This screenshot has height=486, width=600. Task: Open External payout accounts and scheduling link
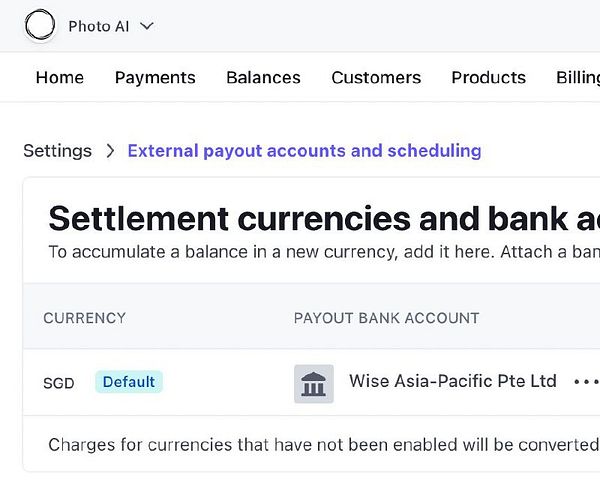[304, 151]
